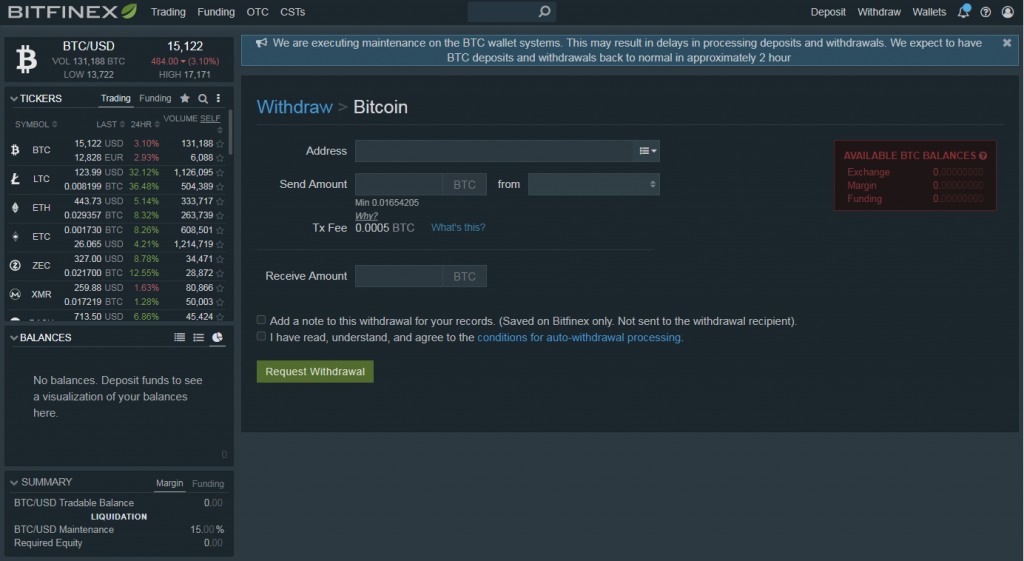Click the ETC coin icon in tickers

point(15,236)
